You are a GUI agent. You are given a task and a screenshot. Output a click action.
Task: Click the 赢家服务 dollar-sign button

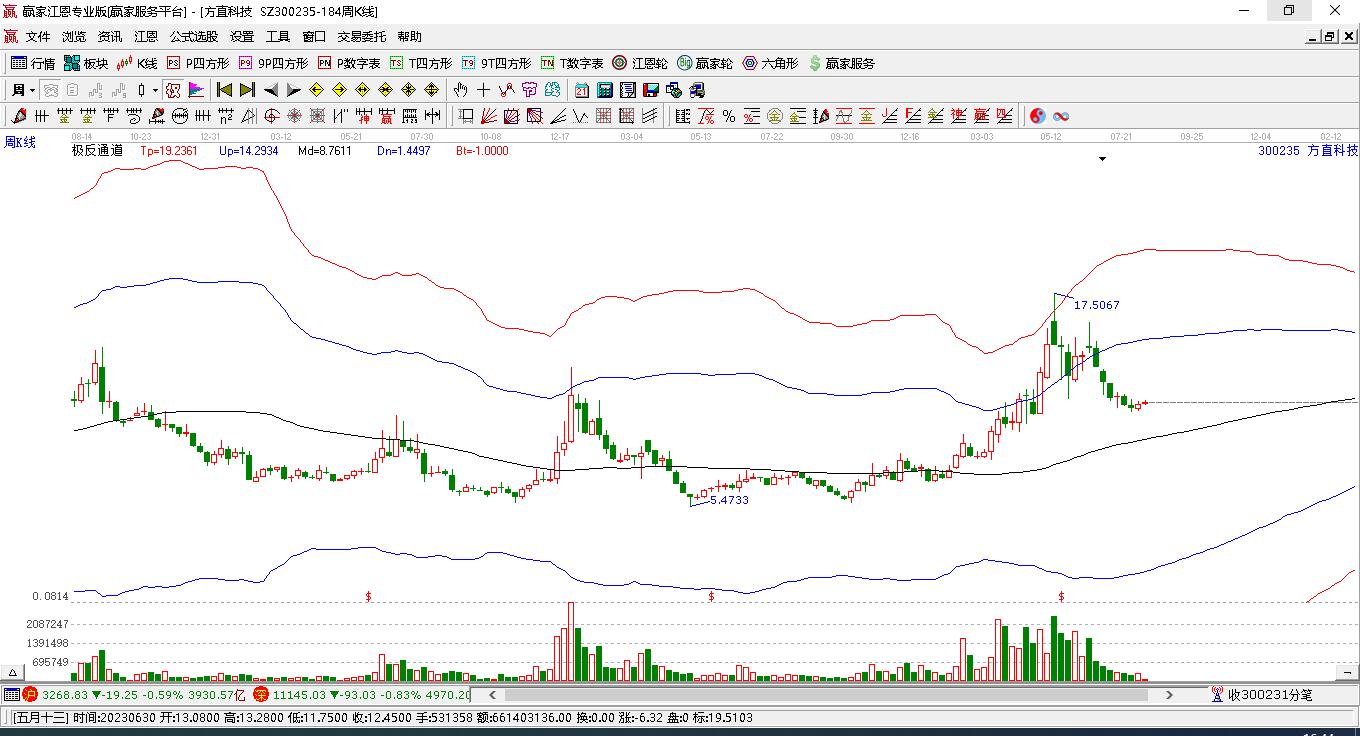[x=841, y=63]
